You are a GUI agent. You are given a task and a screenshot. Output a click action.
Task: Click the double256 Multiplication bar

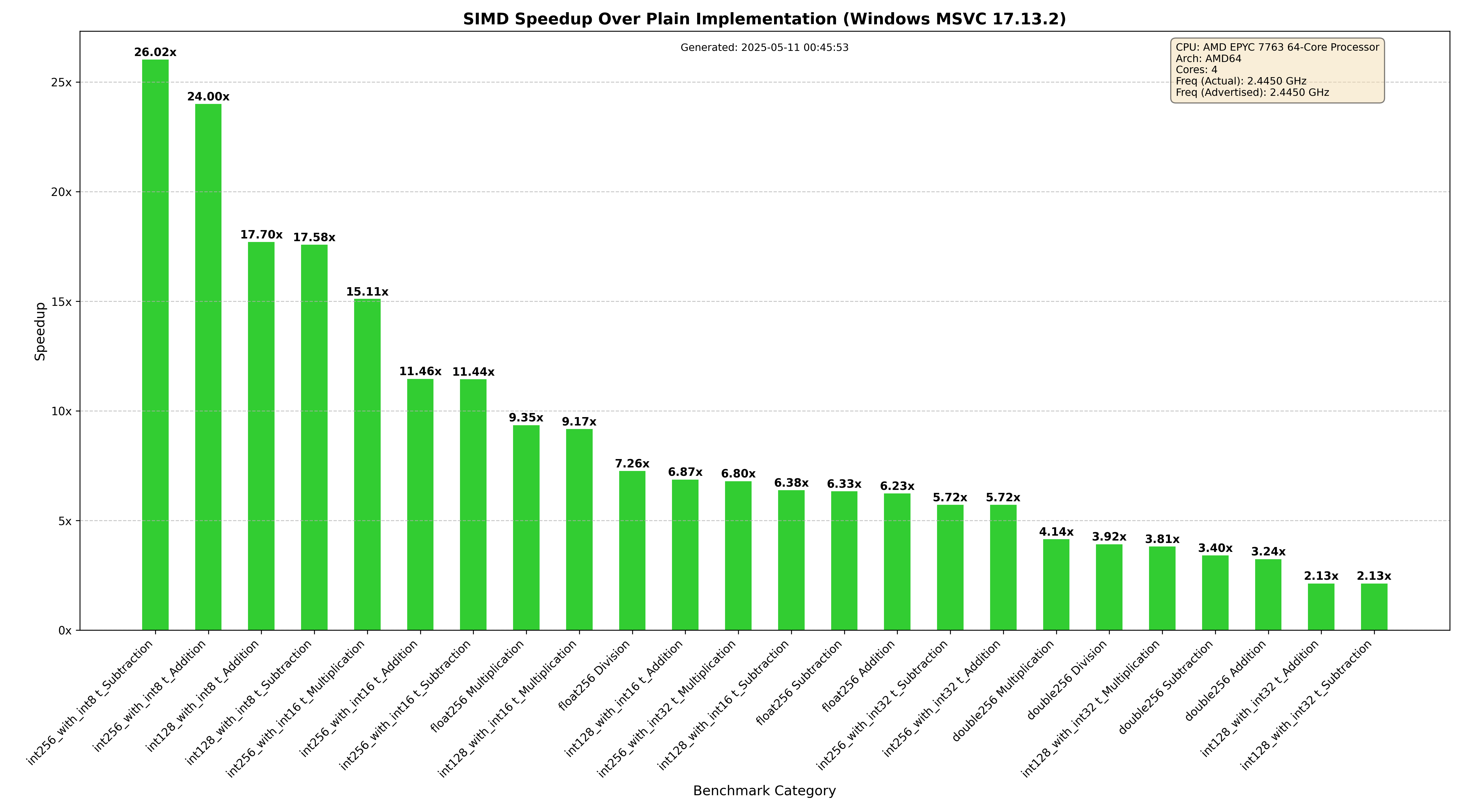1056,584
